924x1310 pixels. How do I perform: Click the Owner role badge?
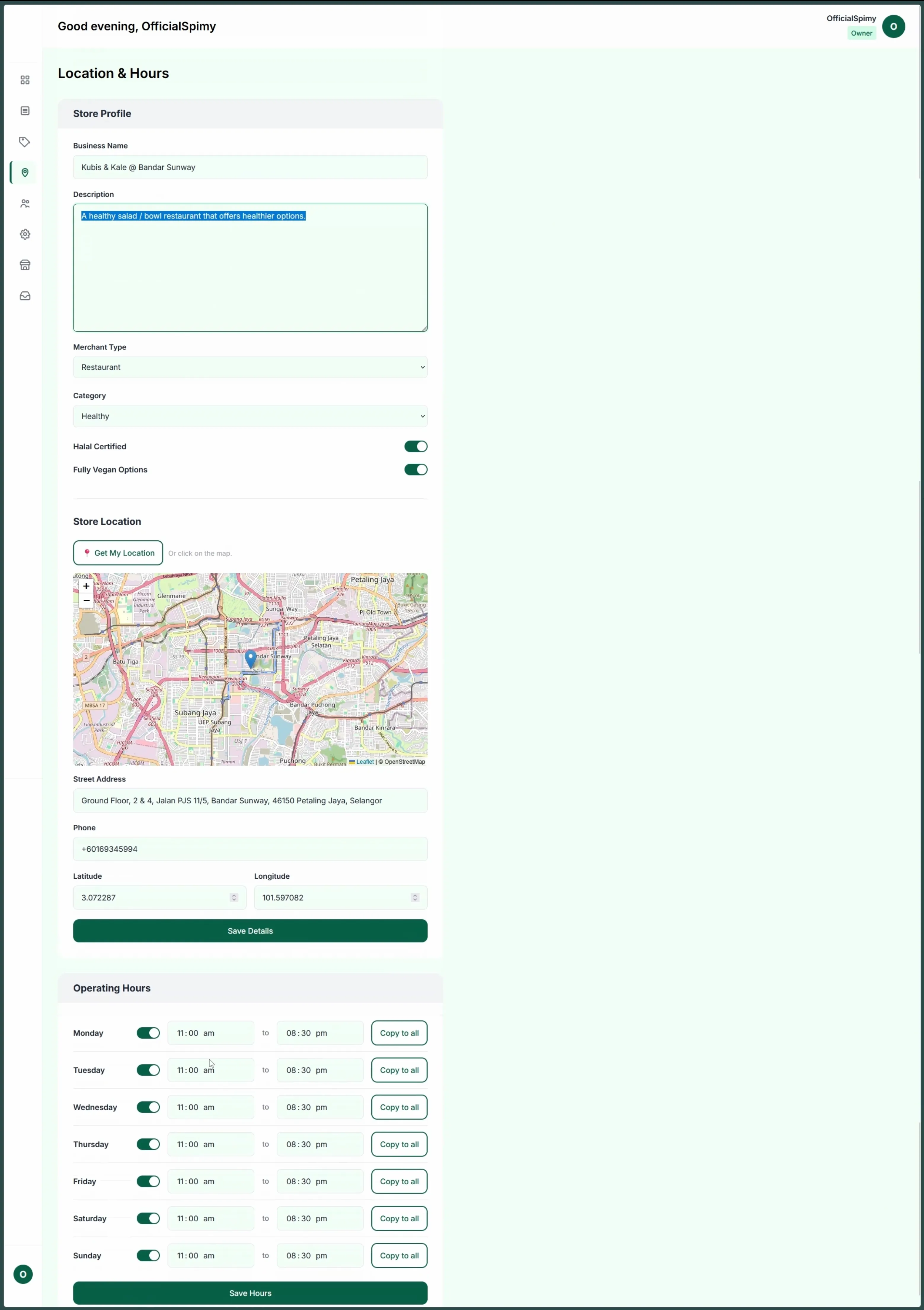click(x=861, y=33)
